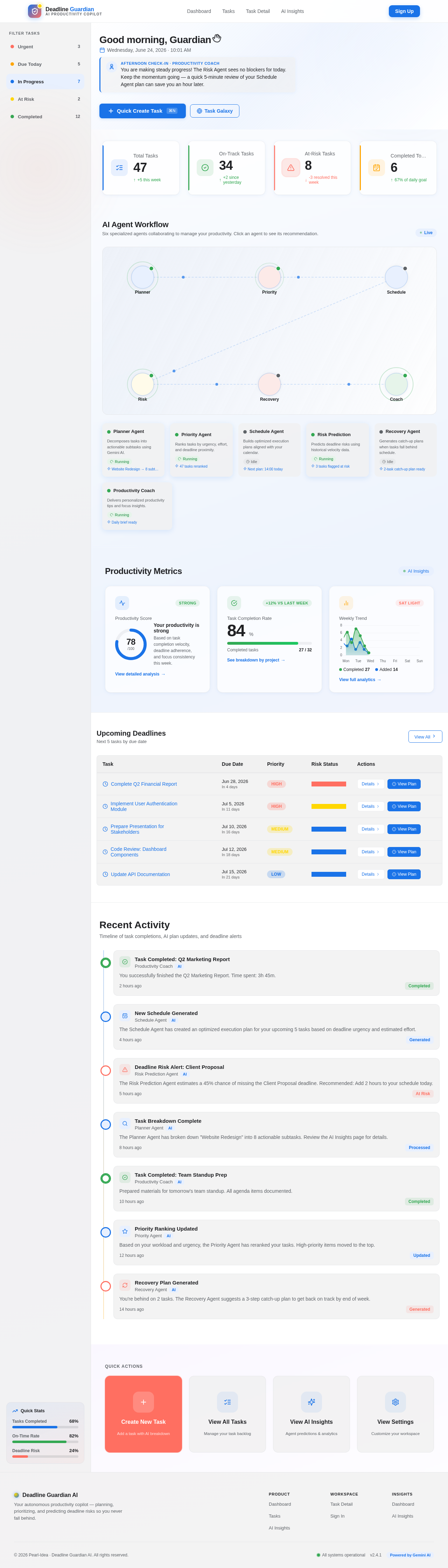Click the Weekly Trend bar chart icon
The width and height of the screenshot is (448, 1568).
346,603
